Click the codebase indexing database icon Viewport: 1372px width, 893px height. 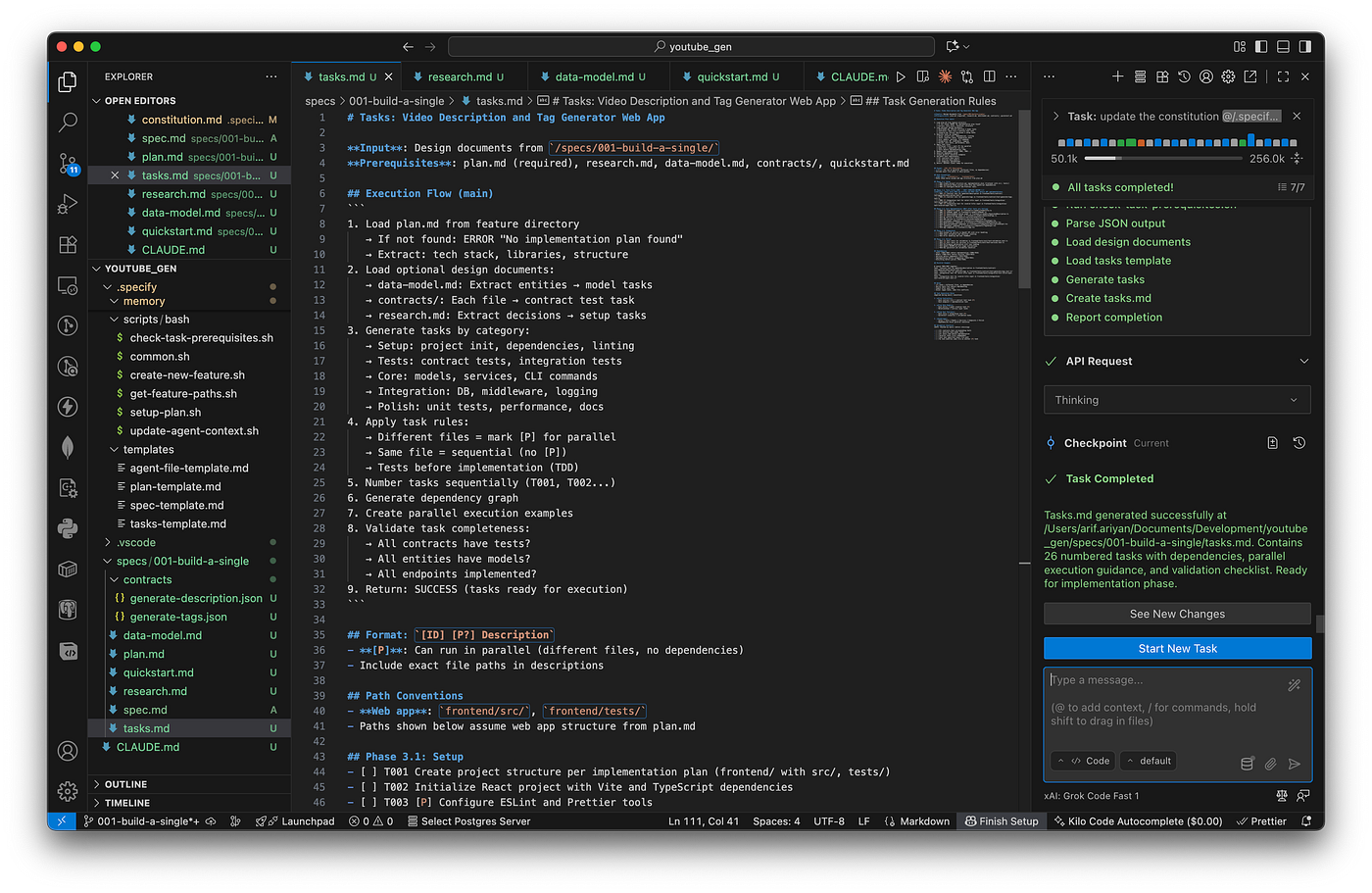pyautogui.click(x=1247, y=764)
